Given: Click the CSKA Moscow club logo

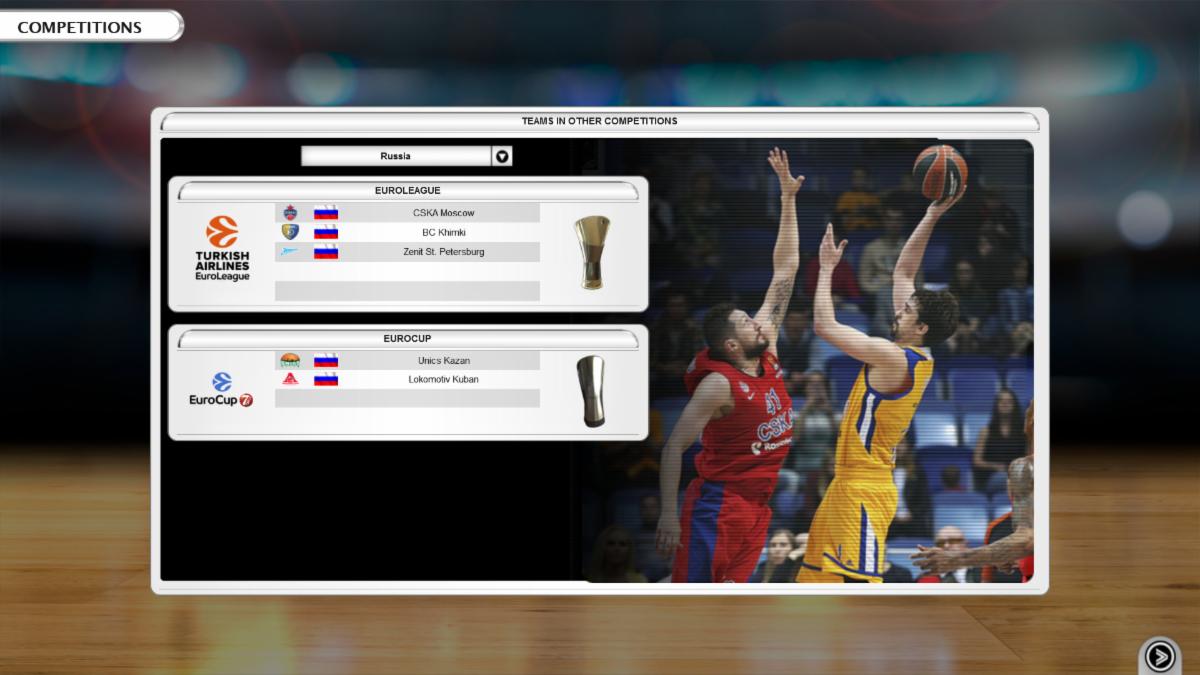Looking at the screenshot, I should pos(290,213).
